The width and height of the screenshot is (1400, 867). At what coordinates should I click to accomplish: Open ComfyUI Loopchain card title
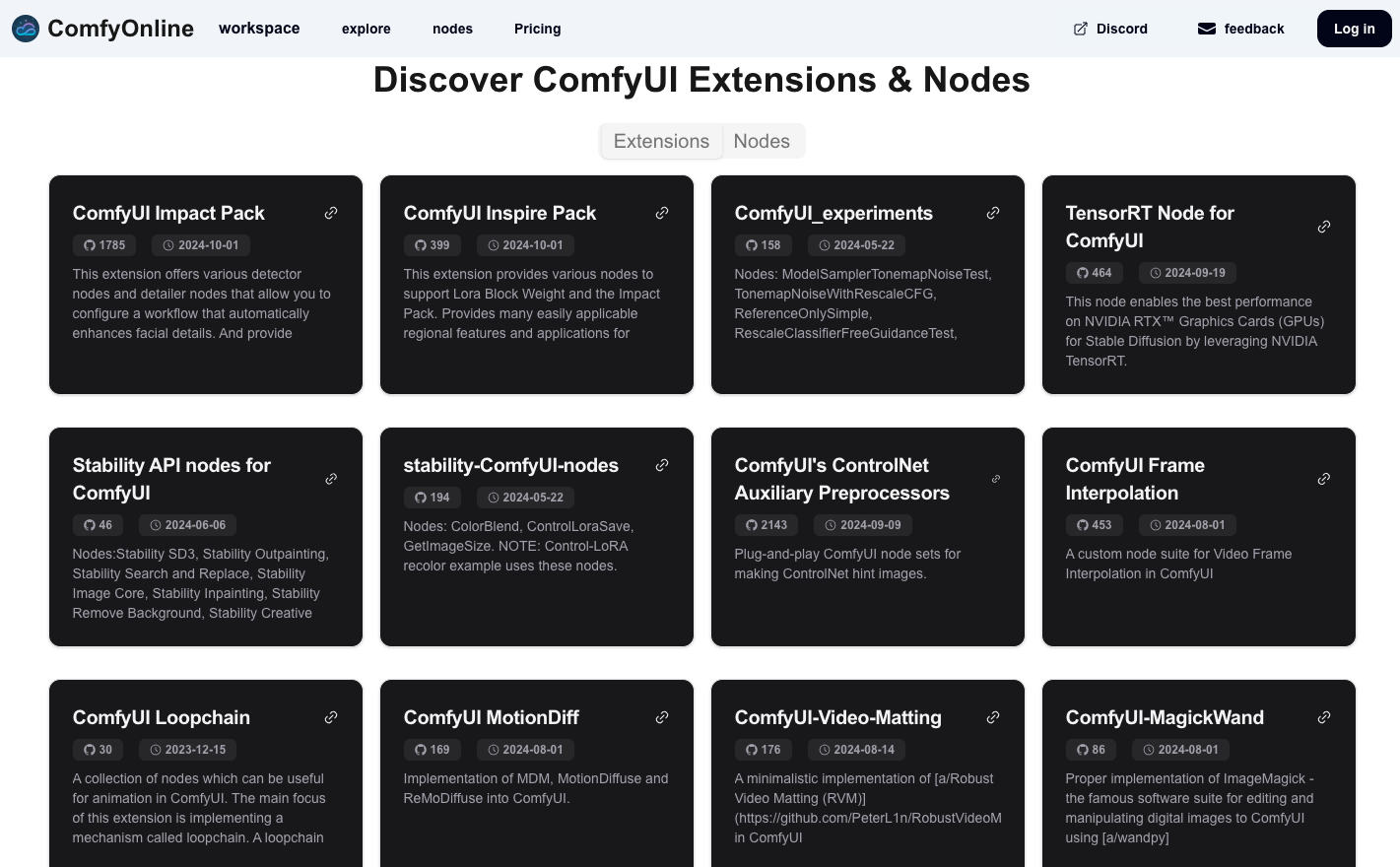tap(162, 717)
